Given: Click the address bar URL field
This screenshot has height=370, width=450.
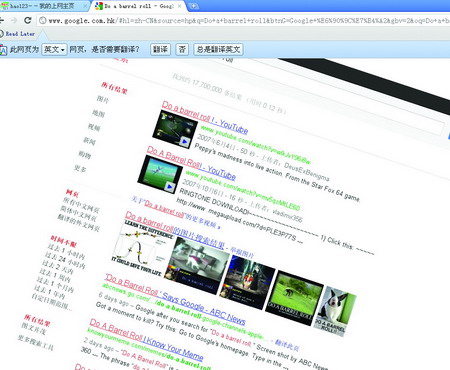Looking at the screenshot, I should click(x=248, y=21).
